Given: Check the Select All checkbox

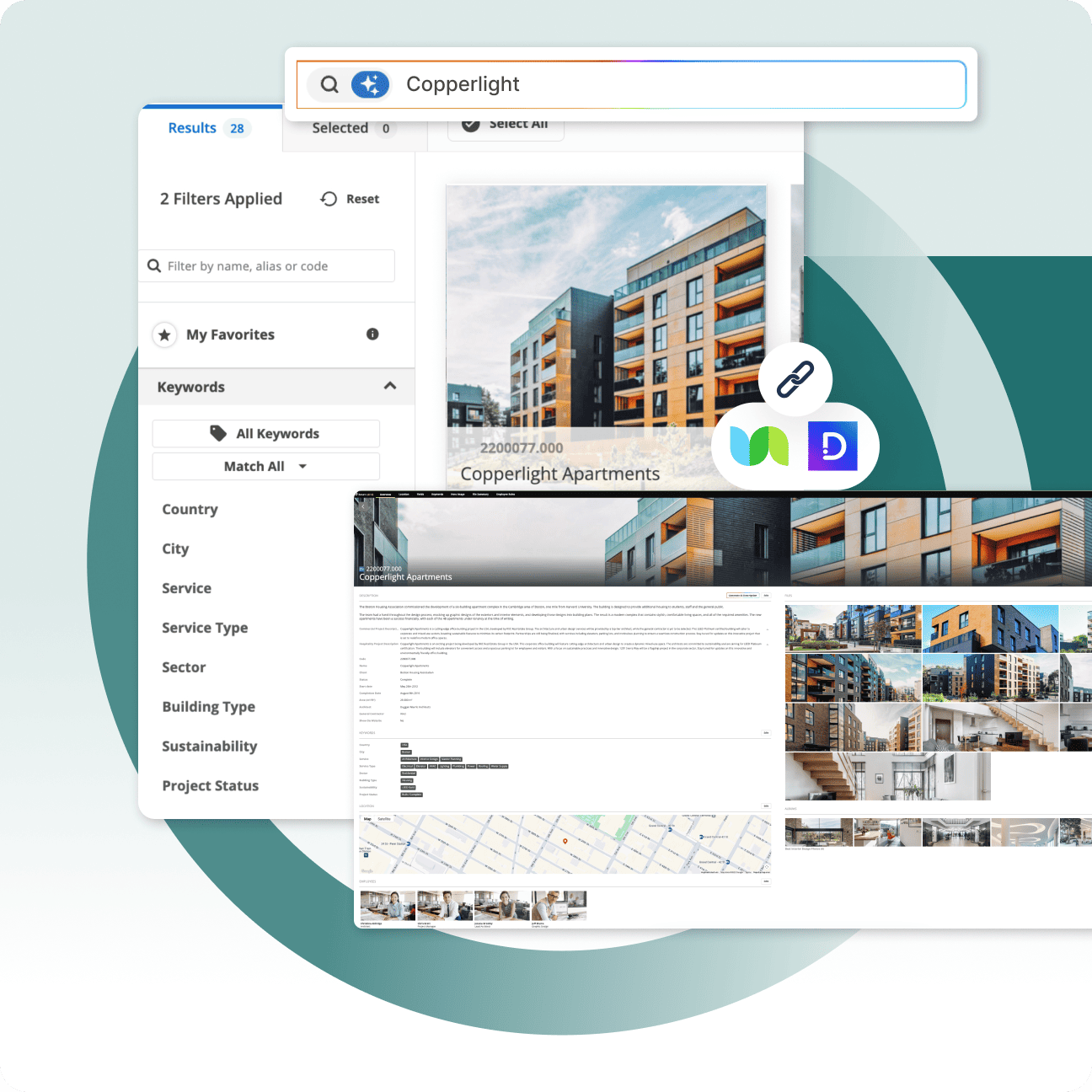Looking at the screenshot, I should click(x=471, y=124).
